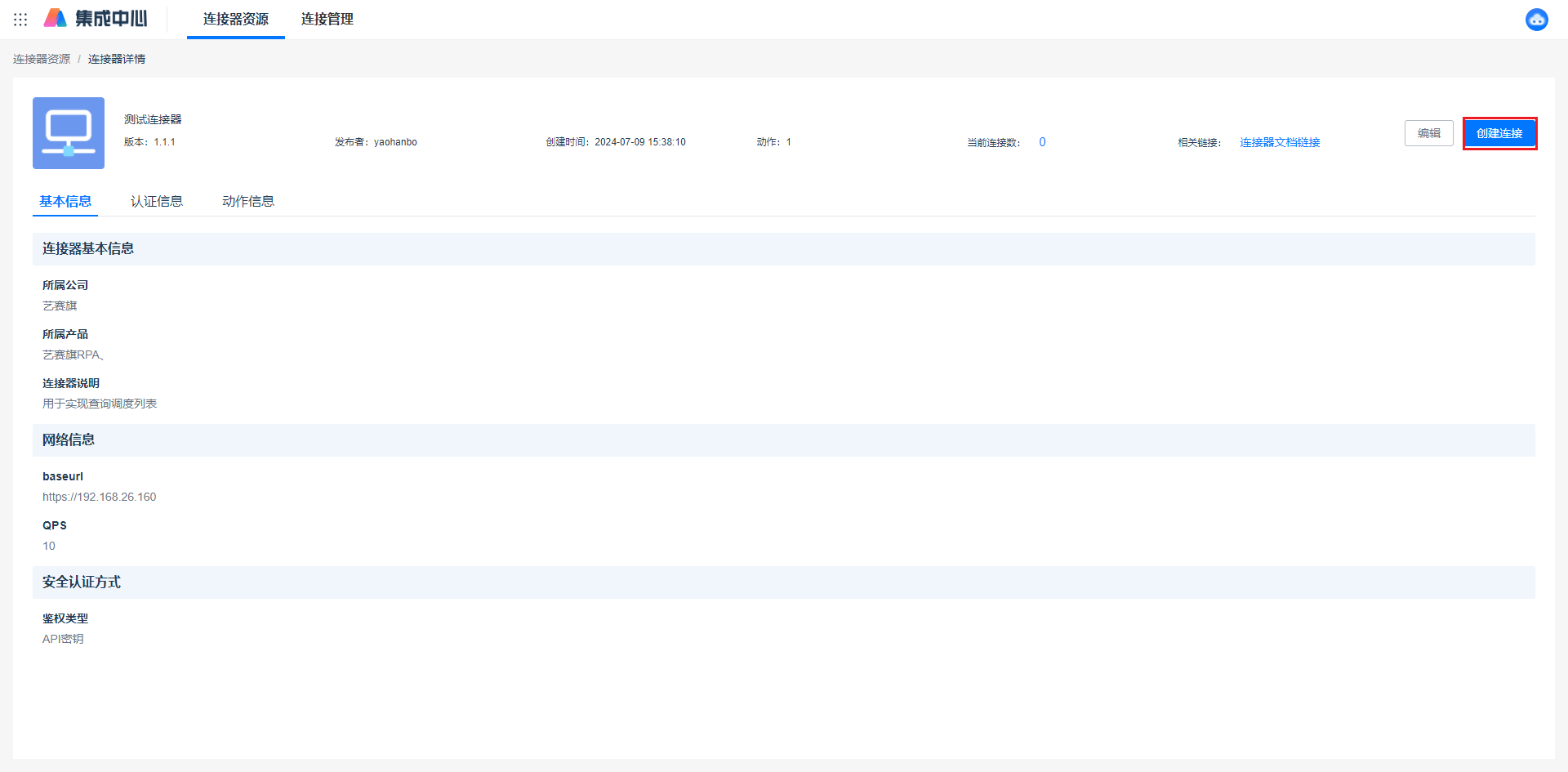Click the current connection count 0
The image size is (1568, 772).
(x=1042, y=142)
